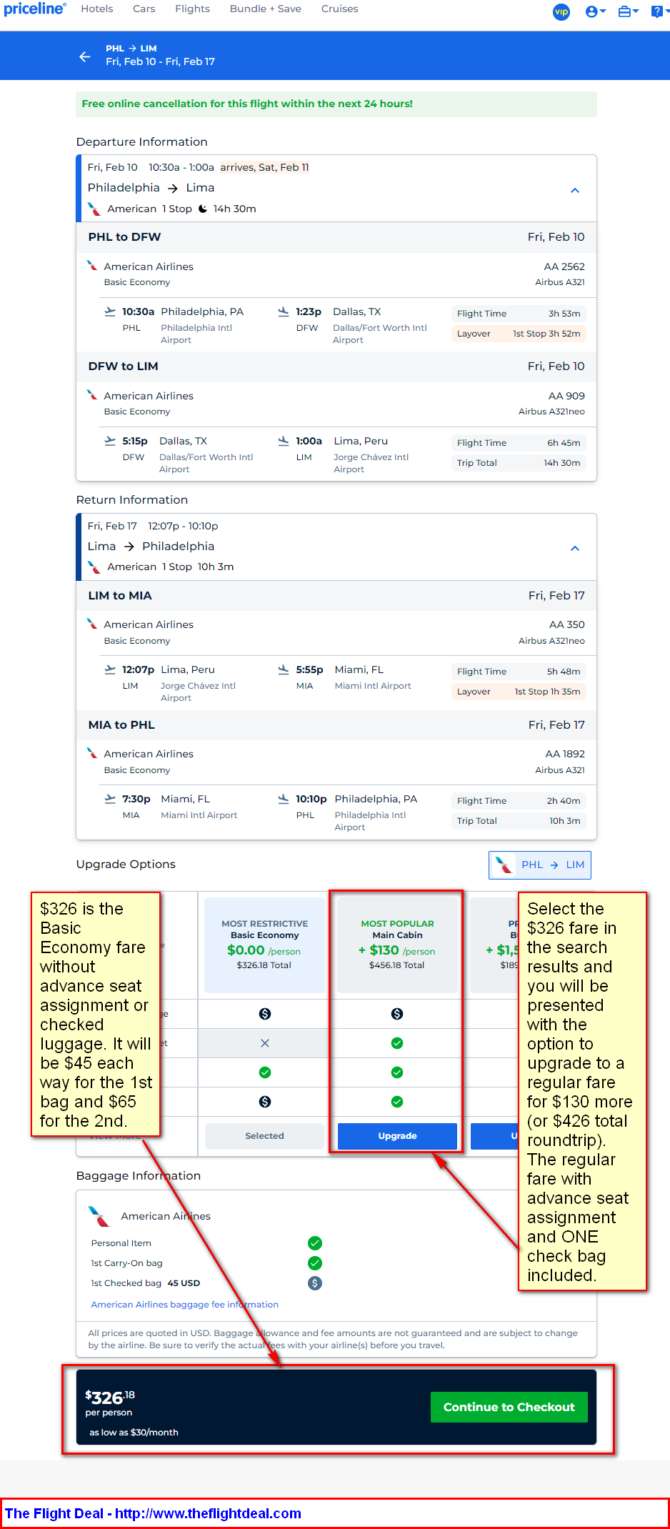Click the takeoff plane icon by 10:30a Philadelphia
This screenshot has width=670, height=1529.
point(110,312)
